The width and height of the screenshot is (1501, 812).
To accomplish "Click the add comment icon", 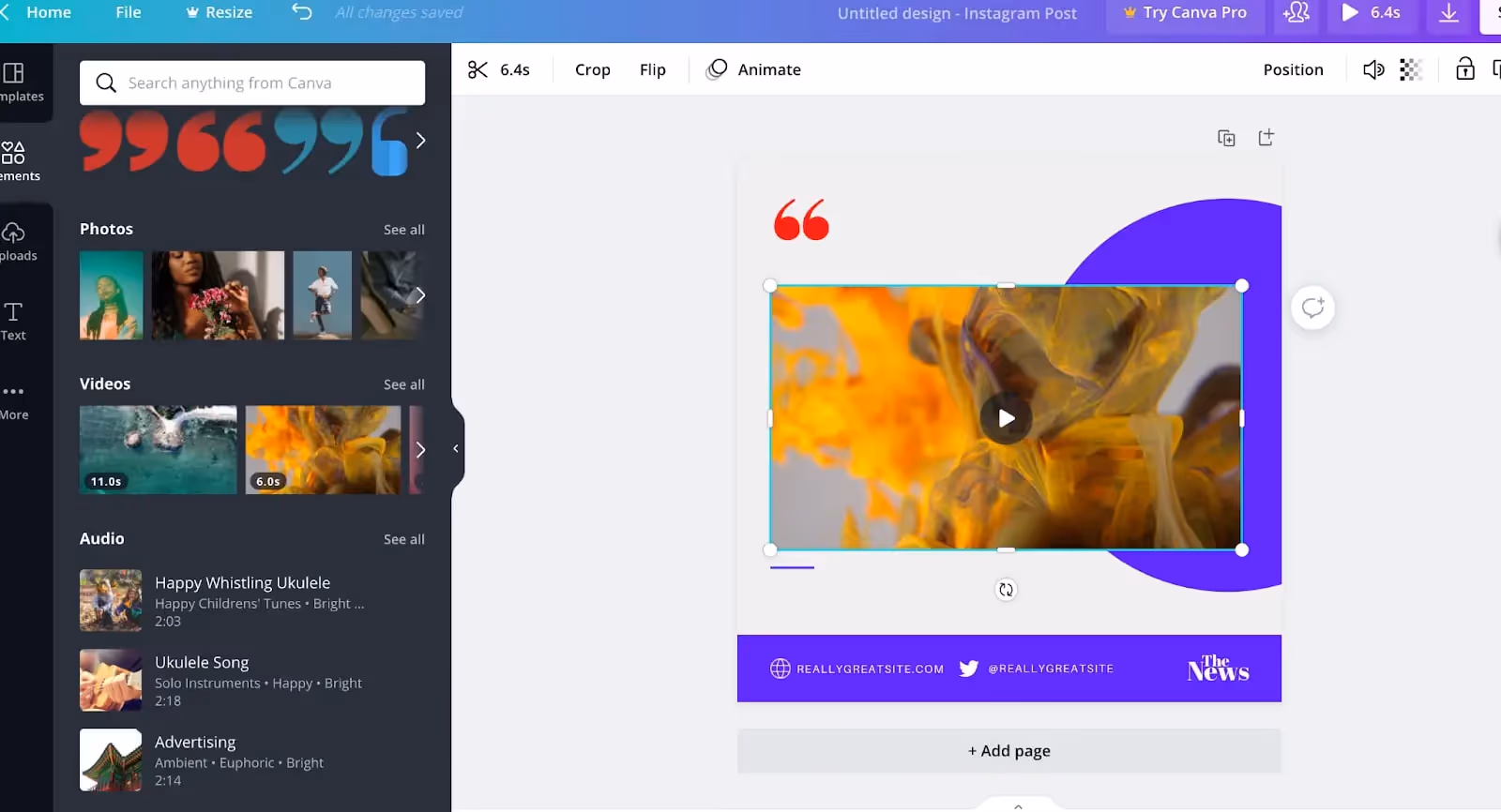I will tap(1312, 308).
